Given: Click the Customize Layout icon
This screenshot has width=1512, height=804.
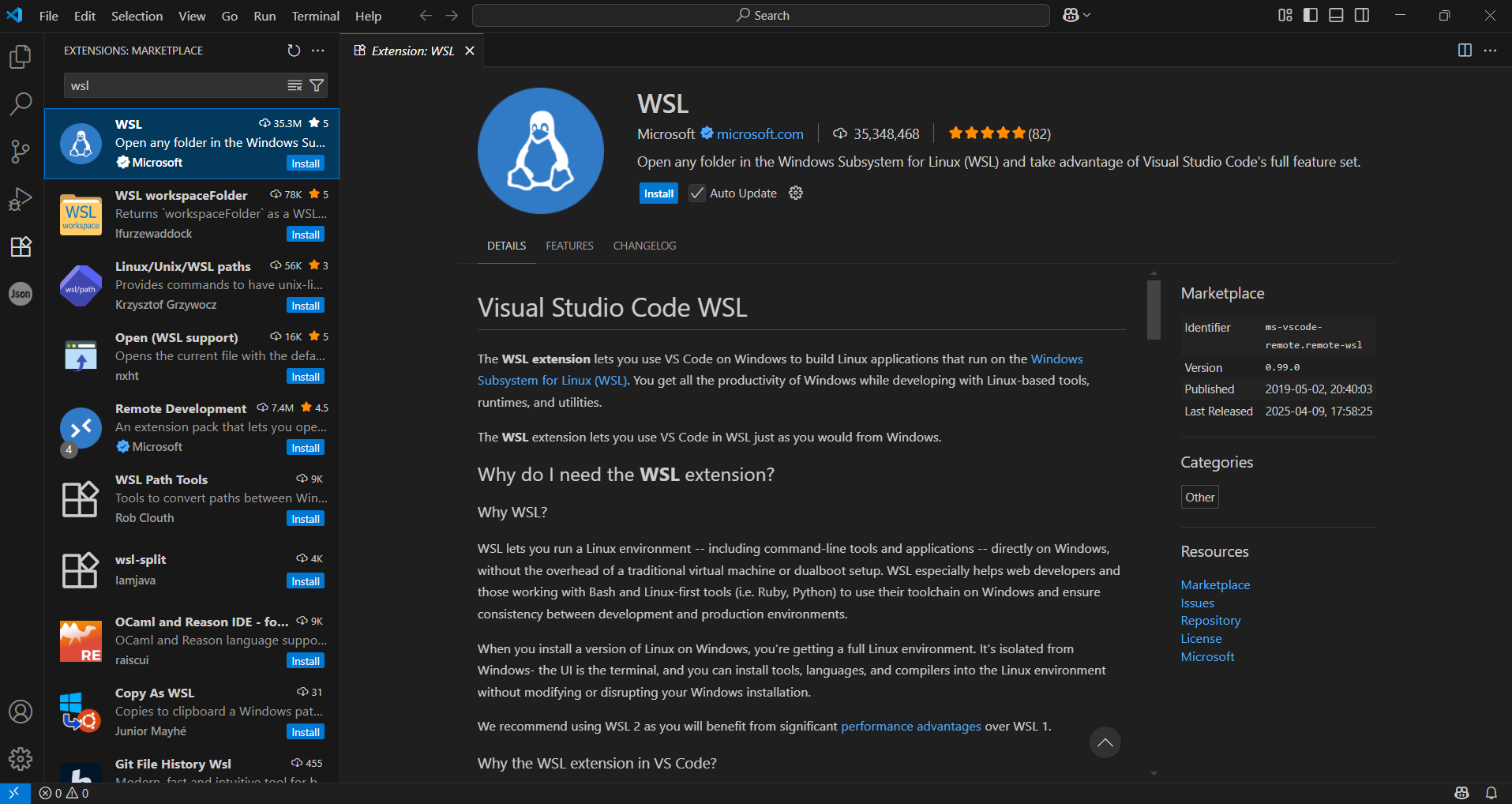Looking at the screenshot, I should point(1285,15).
